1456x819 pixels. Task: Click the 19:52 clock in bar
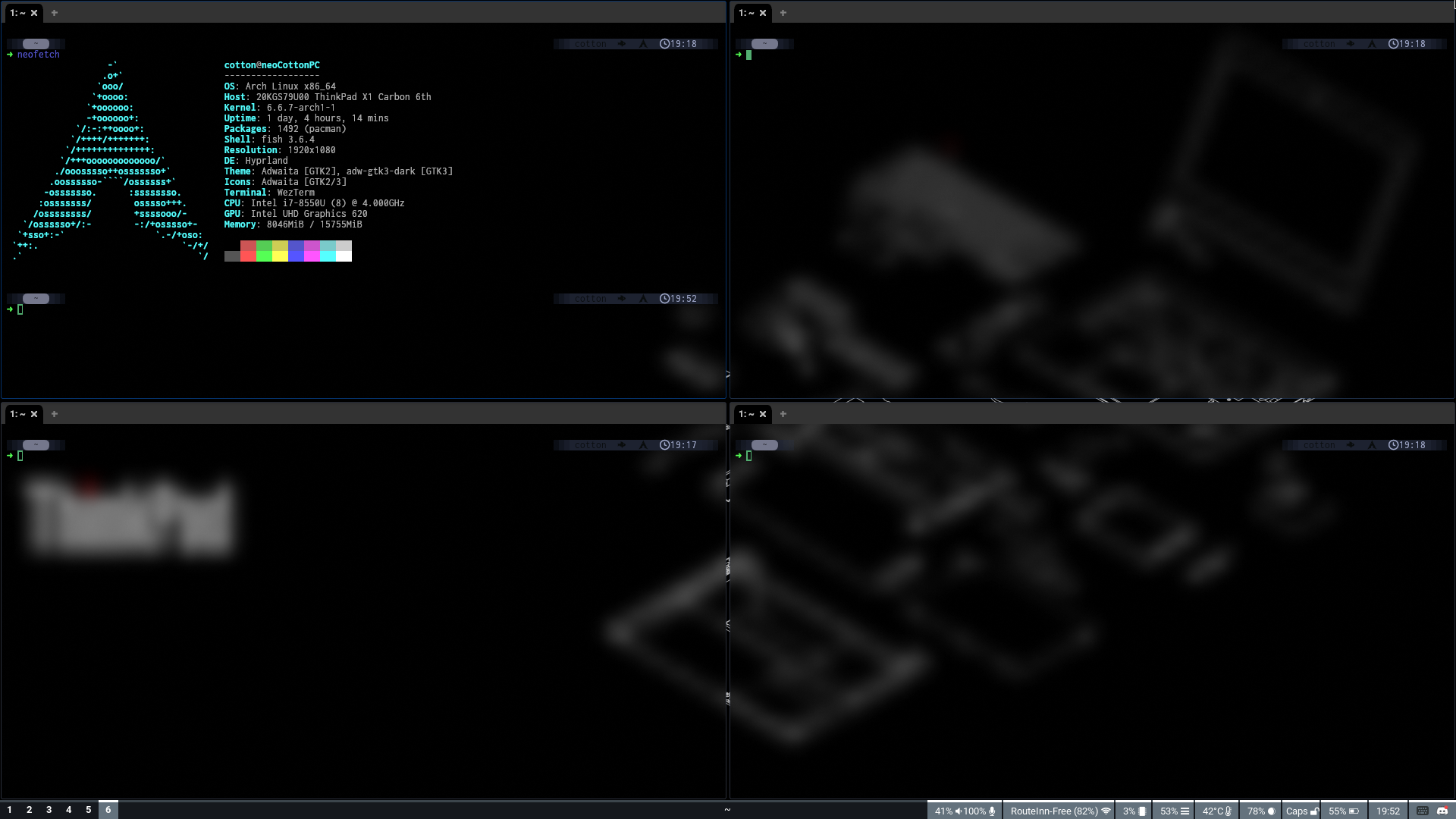(x=1388, y=811)
